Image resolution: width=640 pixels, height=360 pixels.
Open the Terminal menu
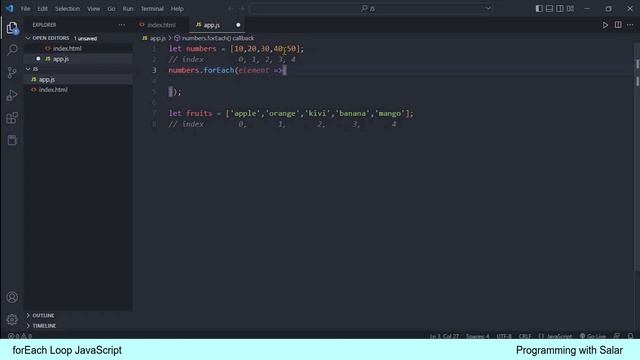coord(152,9)
